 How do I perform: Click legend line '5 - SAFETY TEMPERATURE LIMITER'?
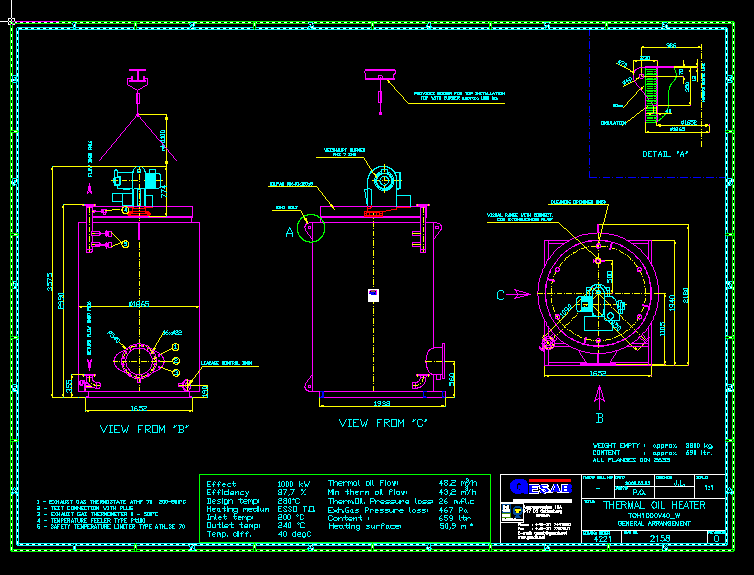pyautogui.click(x=111, y=526)
